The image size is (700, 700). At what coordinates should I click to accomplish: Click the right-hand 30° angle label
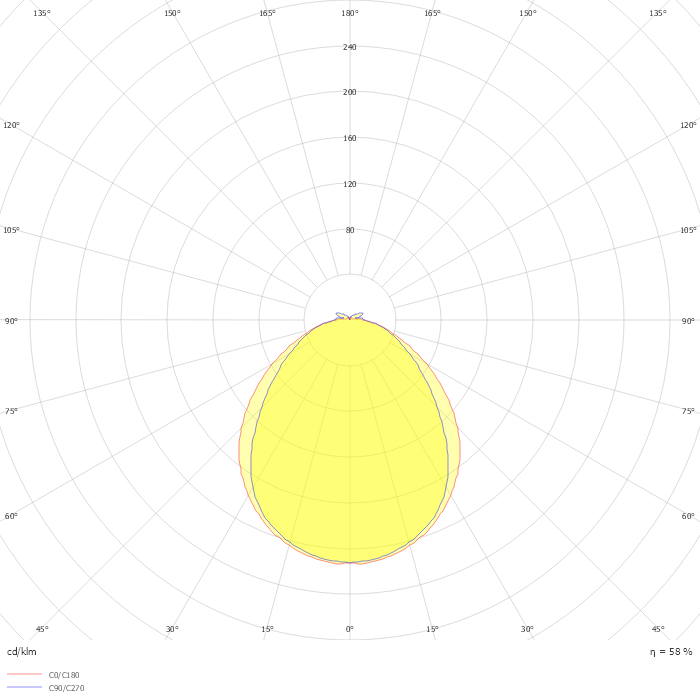point(527,629)
